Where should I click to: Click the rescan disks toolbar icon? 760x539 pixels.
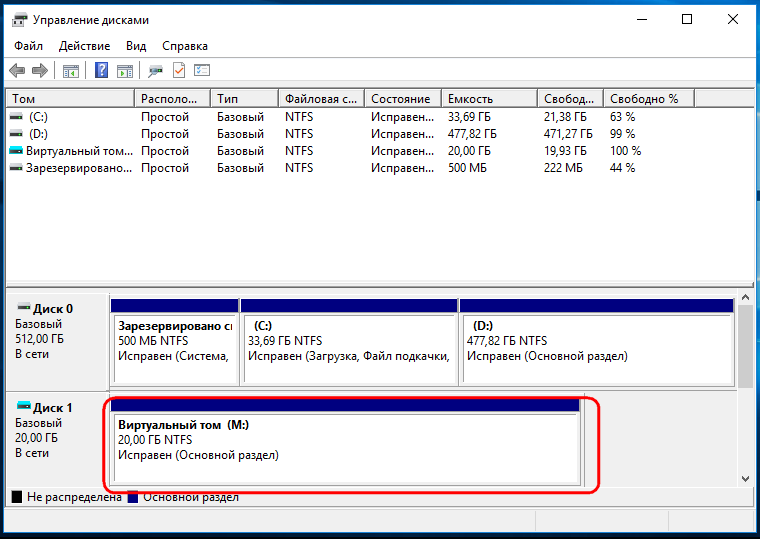[155, 71]
